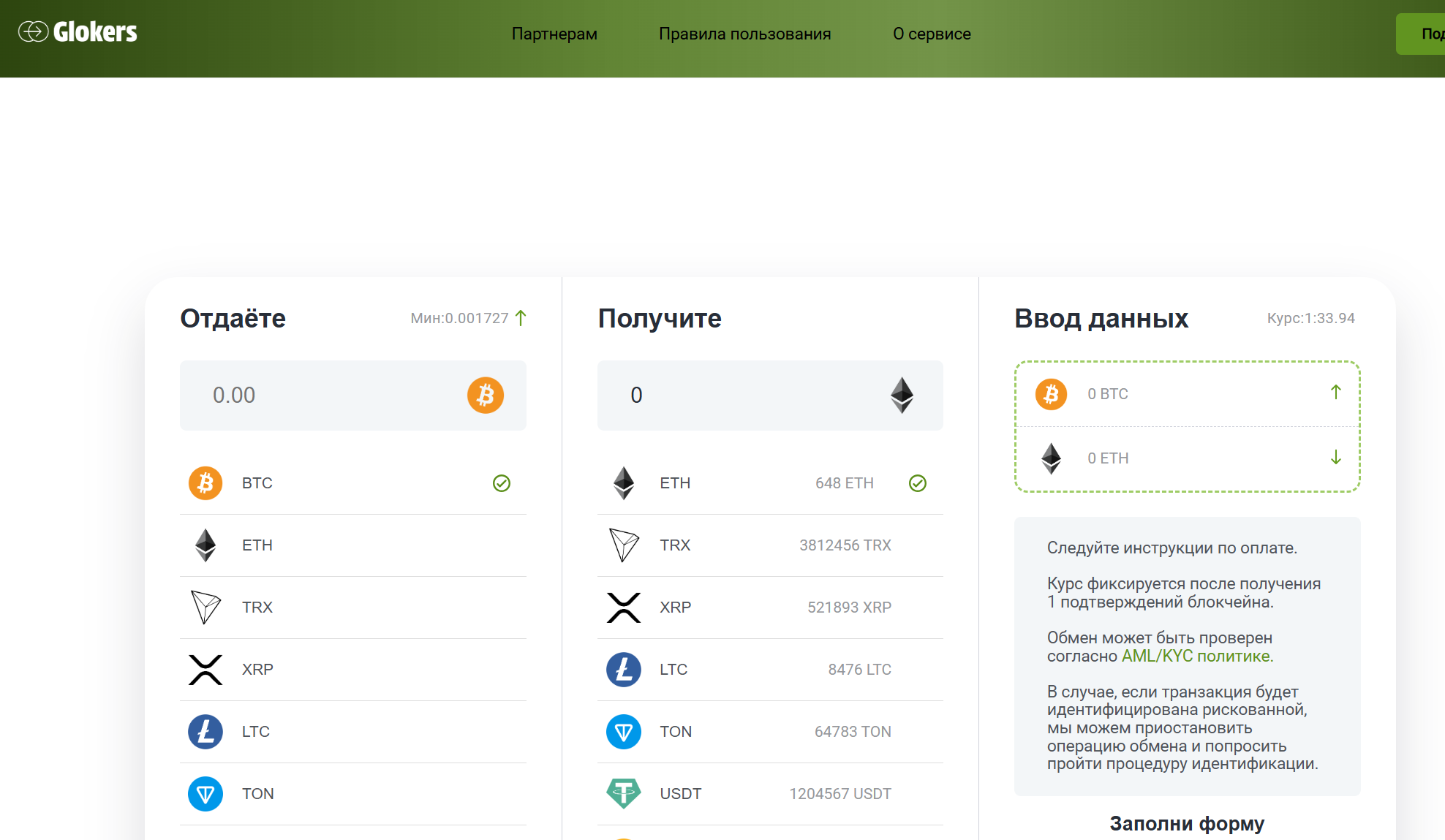Viewport: 1445px width, 840px height.
Task: Select the ETH icon in Отдаёте list
Action: 205,545
